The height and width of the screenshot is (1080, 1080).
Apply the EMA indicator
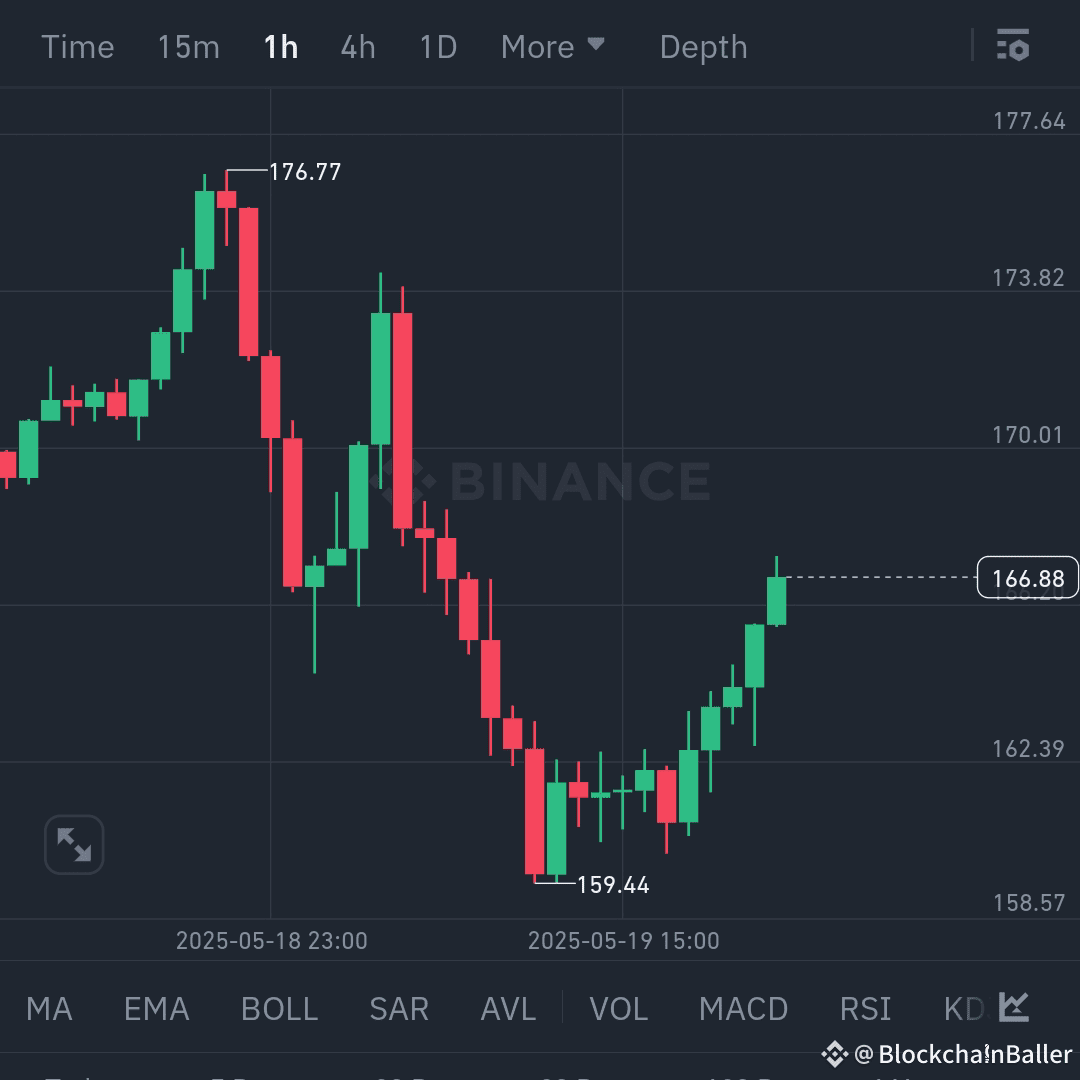(155, 1009)
